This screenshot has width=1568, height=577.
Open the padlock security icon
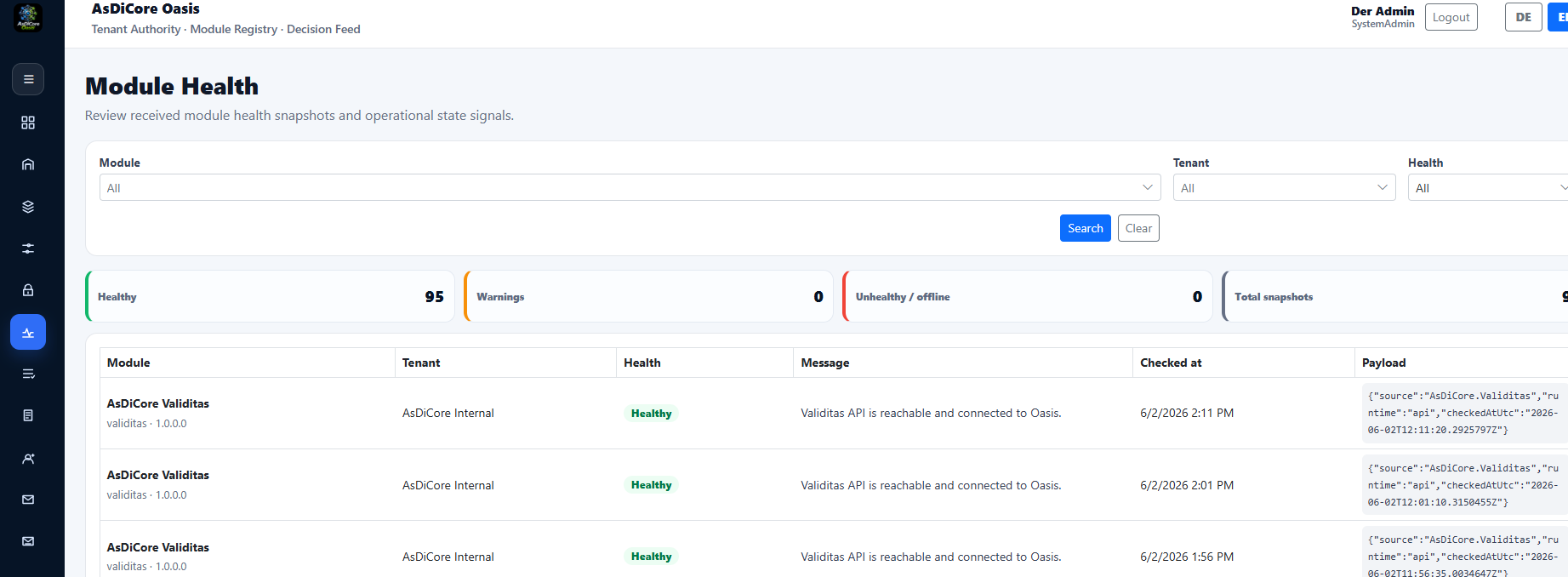click(28, 290)
